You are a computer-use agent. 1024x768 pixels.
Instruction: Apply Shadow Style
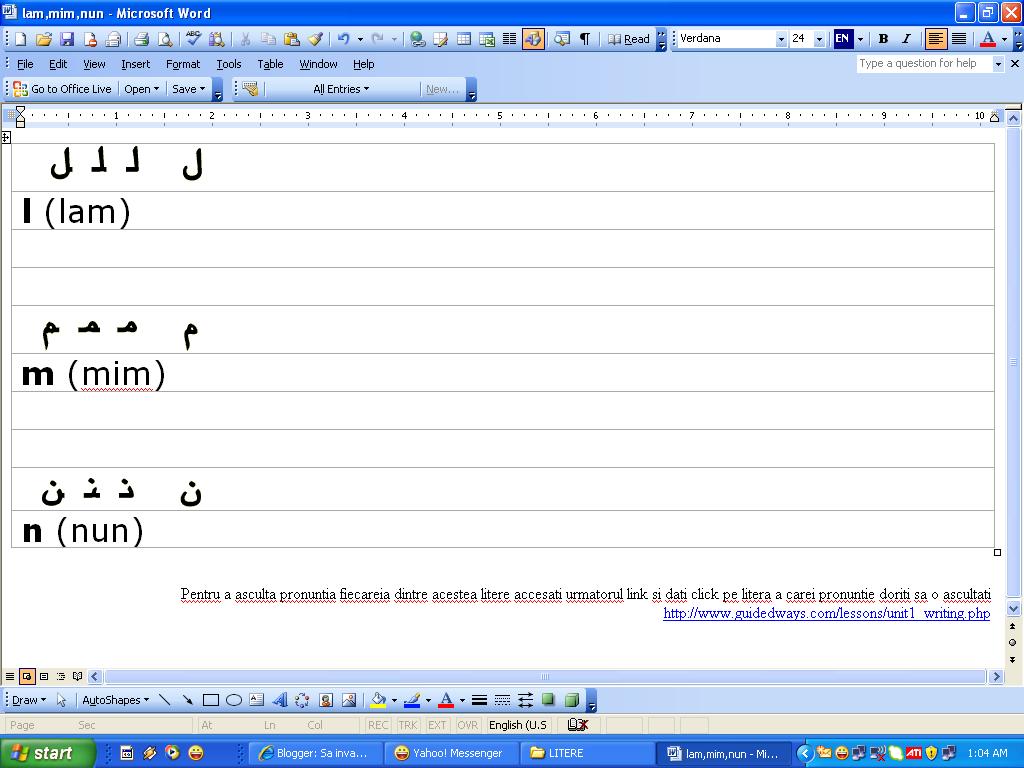(549, 700)
